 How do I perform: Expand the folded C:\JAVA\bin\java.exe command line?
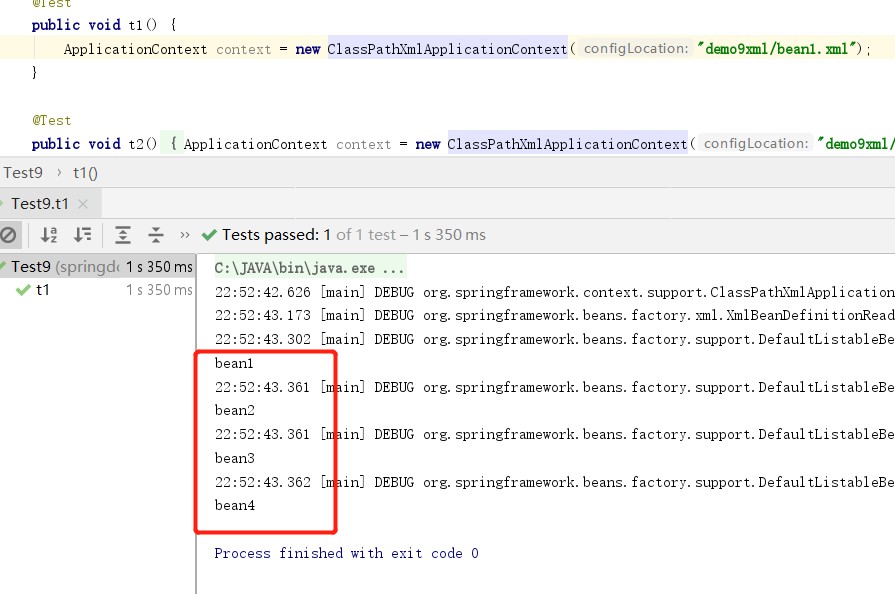click(310, 268)
